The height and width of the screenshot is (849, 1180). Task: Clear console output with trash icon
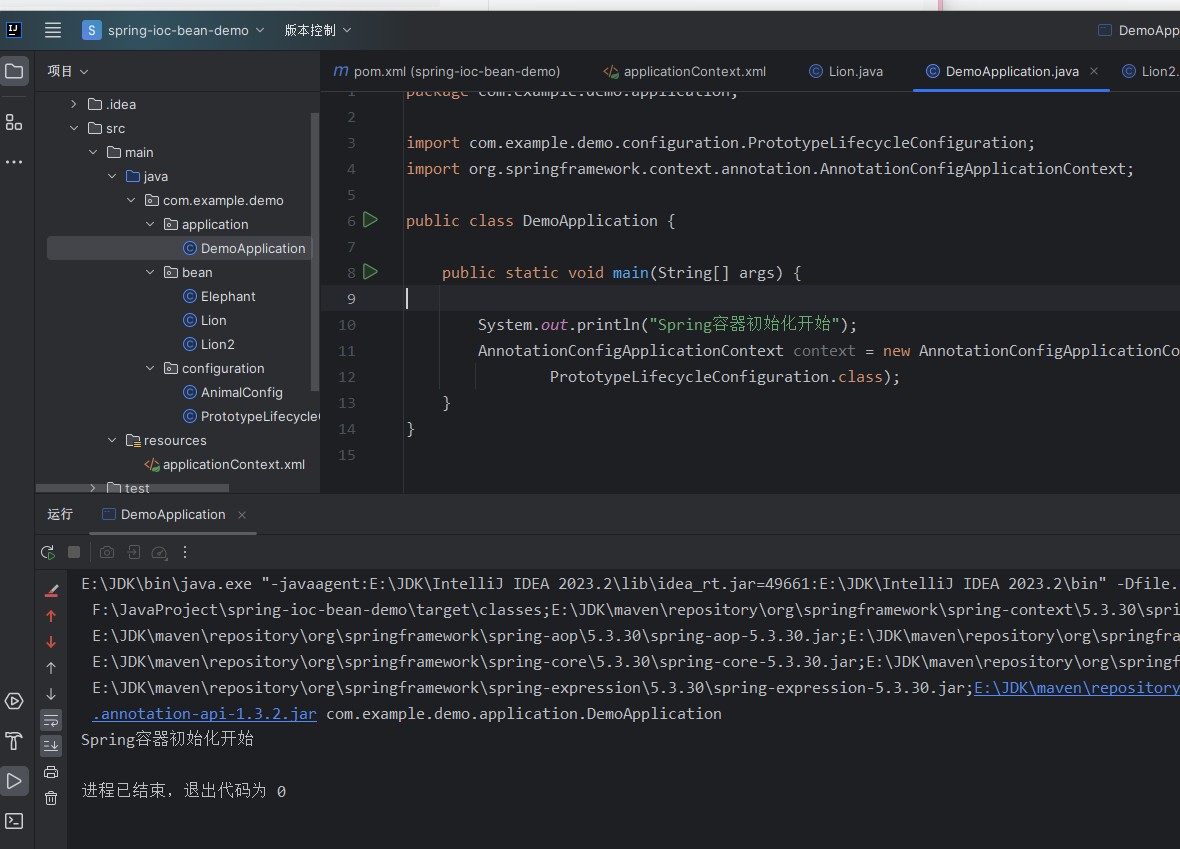(51, 798)
